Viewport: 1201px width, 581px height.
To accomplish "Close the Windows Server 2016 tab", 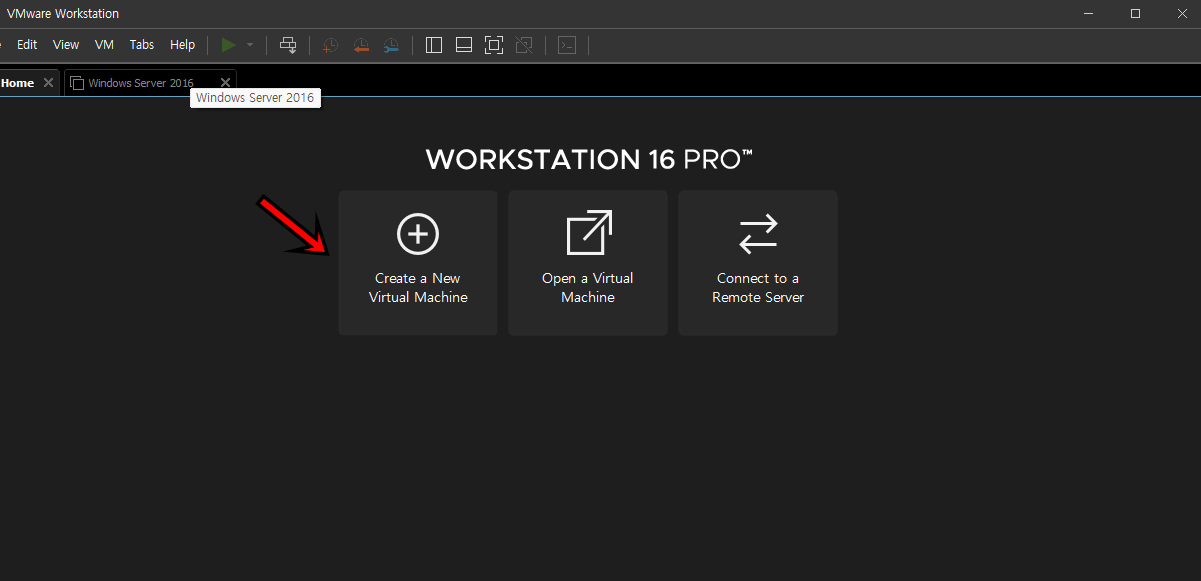I will (225, 83).
